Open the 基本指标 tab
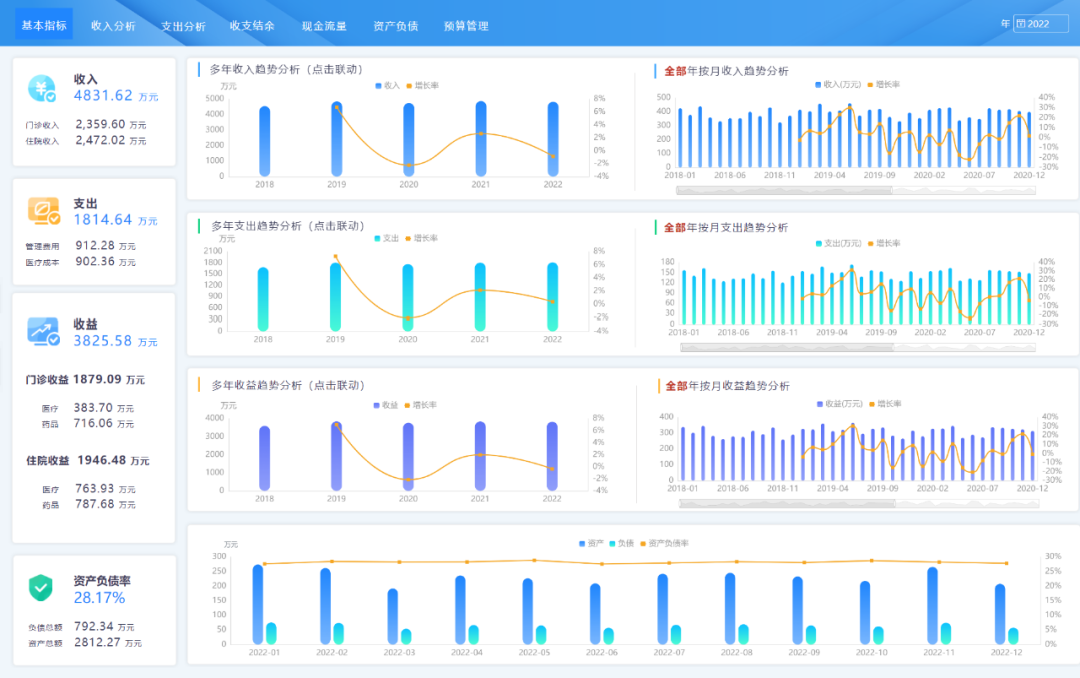Viewport: 1080px width, 678px height. click(44, 25)
